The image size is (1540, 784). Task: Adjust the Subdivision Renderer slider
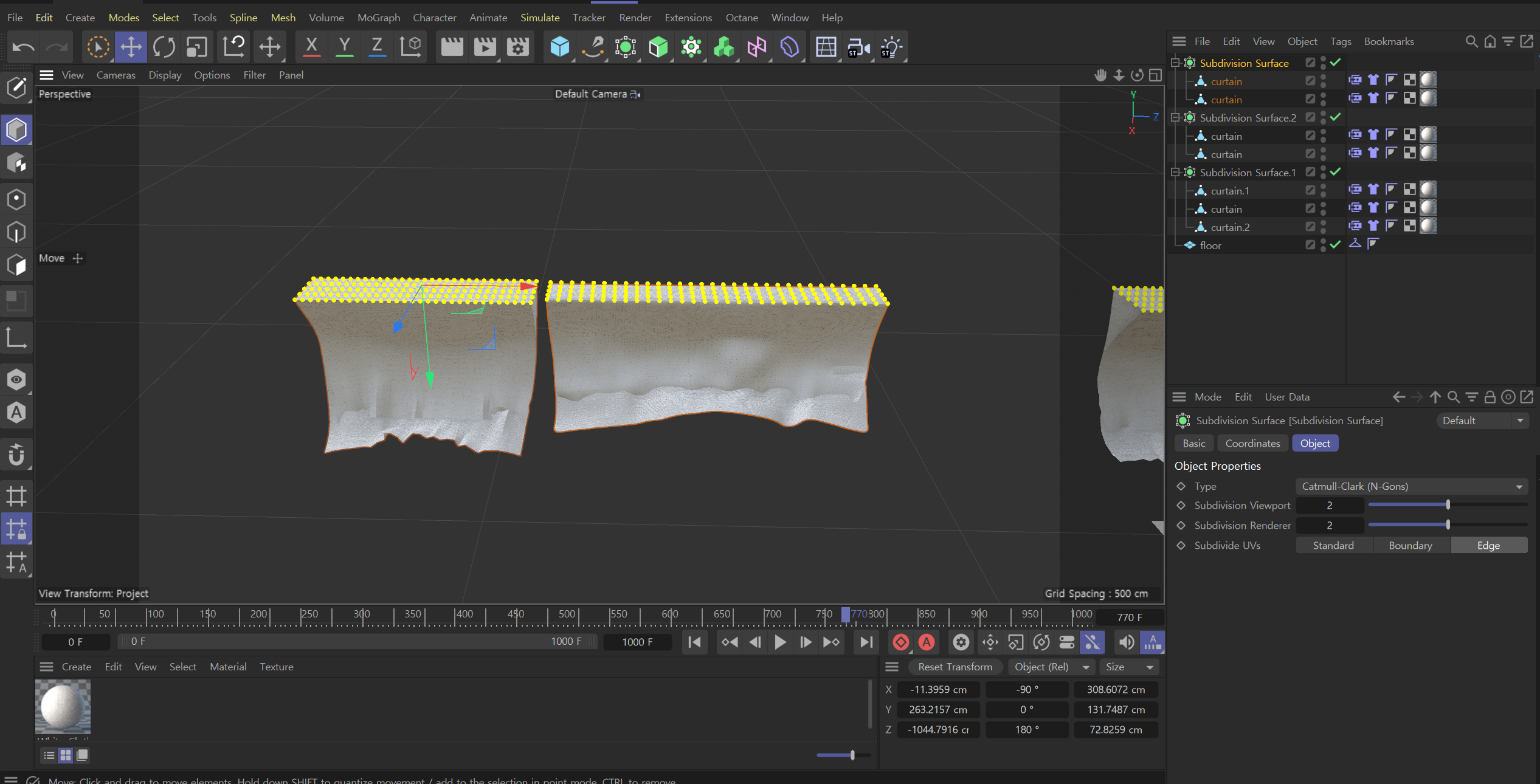pos(1448,525)
